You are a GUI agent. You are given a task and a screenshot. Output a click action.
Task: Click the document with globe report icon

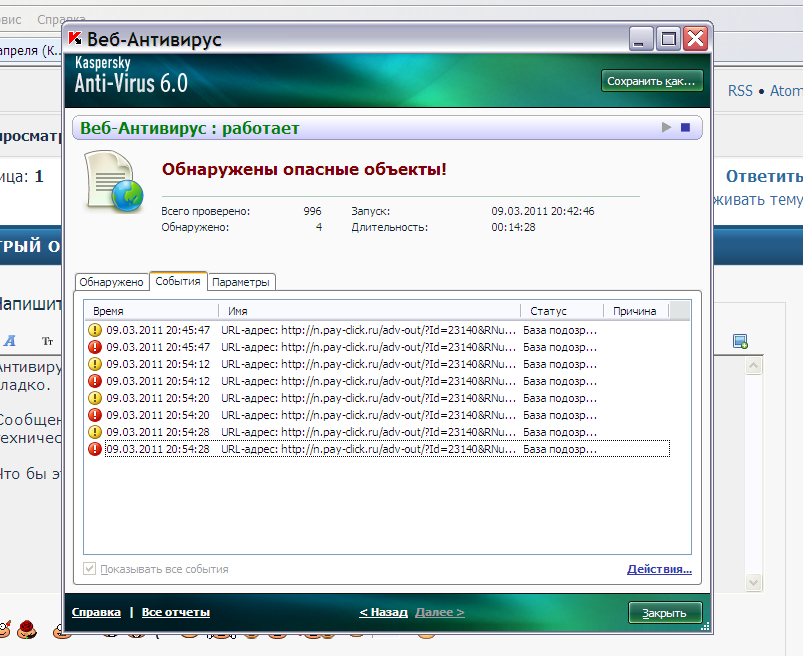pos(114,181)
